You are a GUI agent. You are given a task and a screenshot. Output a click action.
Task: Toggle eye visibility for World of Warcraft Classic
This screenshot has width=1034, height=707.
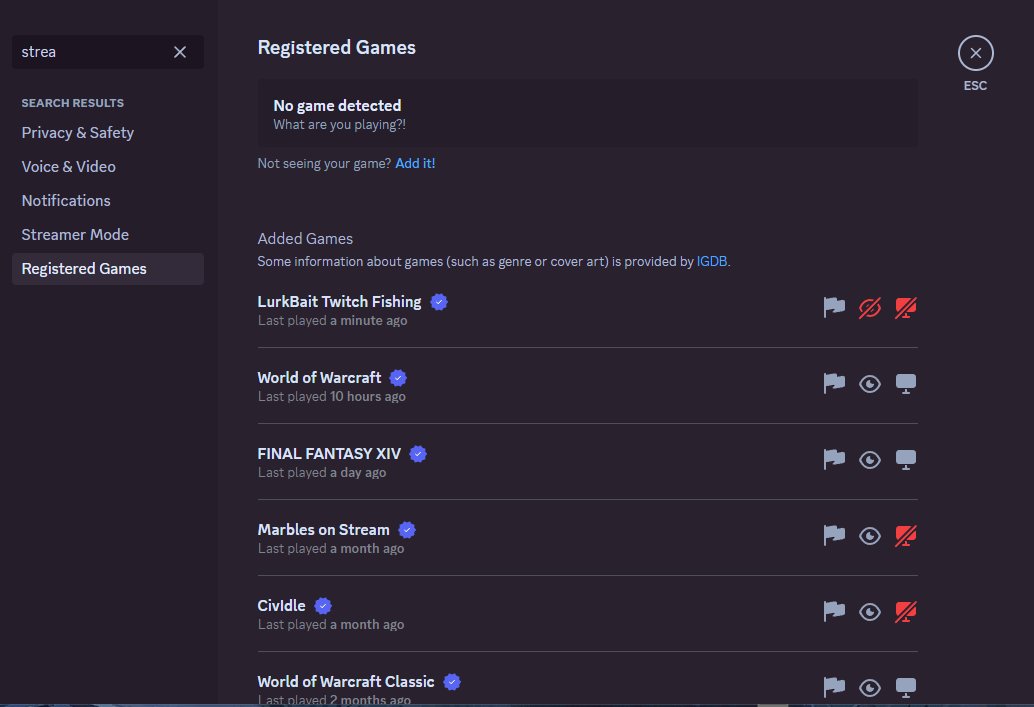[x=870, y=687]
